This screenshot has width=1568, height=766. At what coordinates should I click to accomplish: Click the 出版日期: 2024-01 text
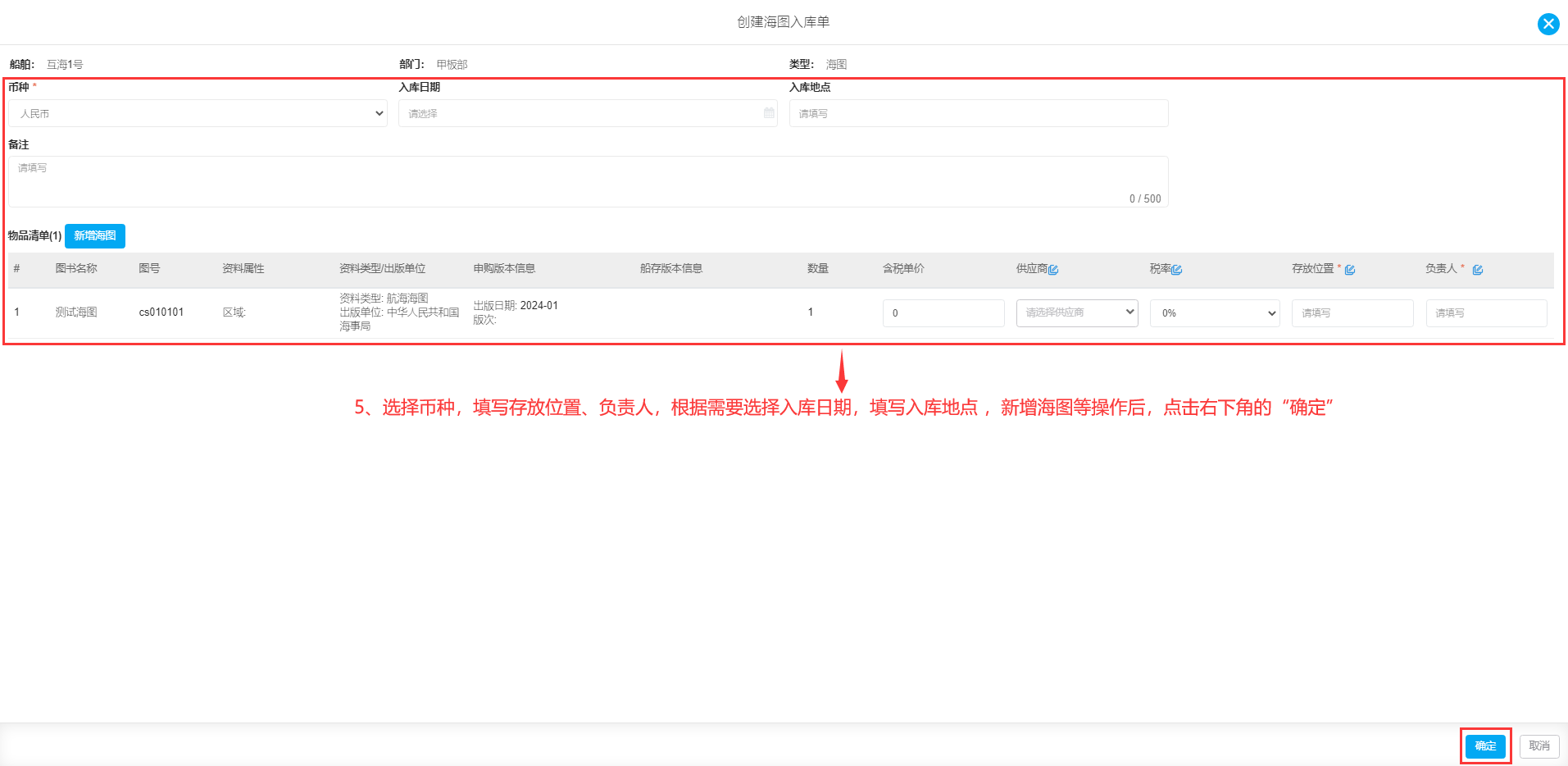point(516,305)
